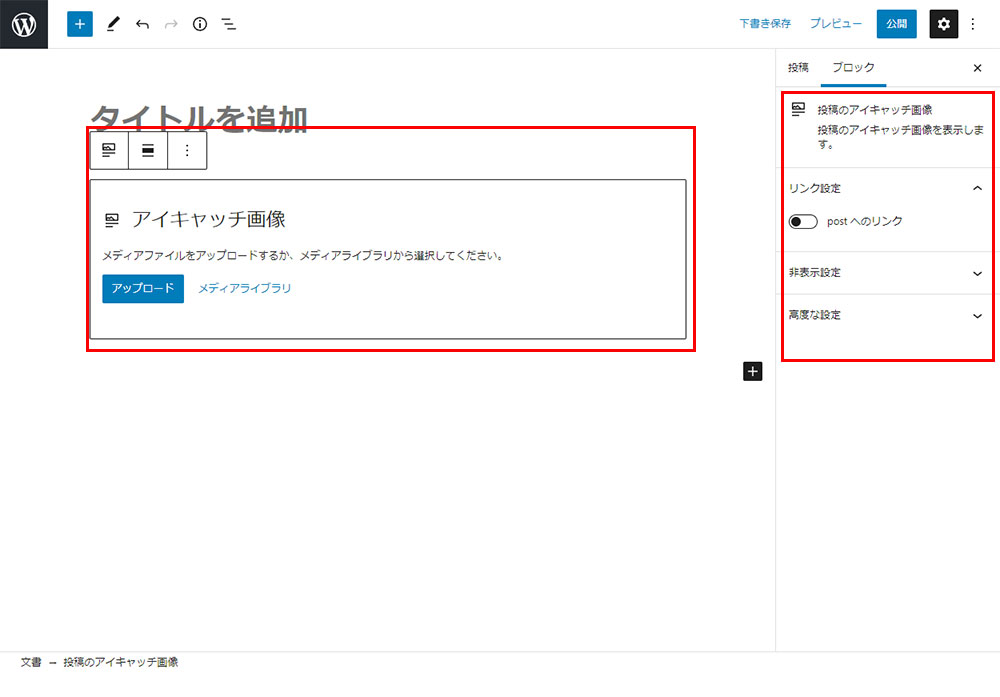Select the editing mode pencil icon
Viewport: 1000px width, 697px height.
pos(113,24)
